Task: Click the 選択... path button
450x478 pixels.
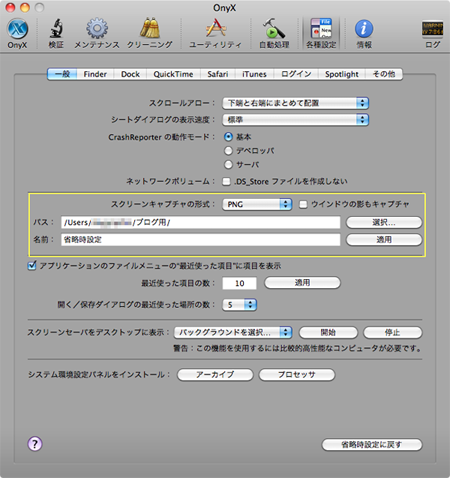Action: click(x=384, y=222)
